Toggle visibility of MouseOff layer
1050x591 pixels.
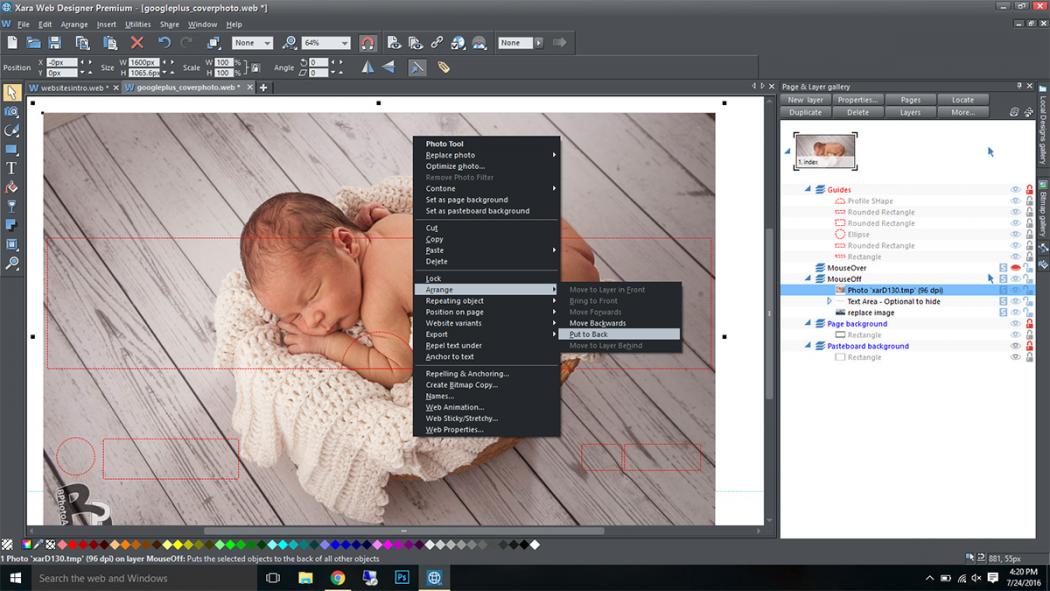point(1015,279)
